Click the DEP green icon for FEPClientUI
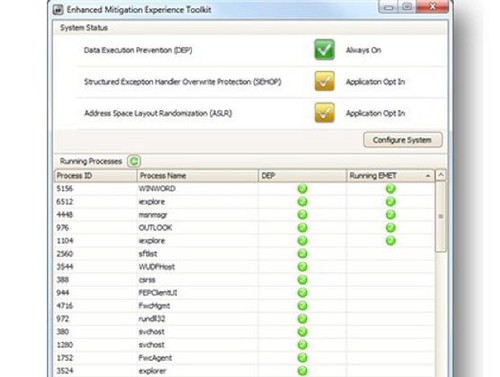Viewport: 500px width, 377px height. point(302,293)
